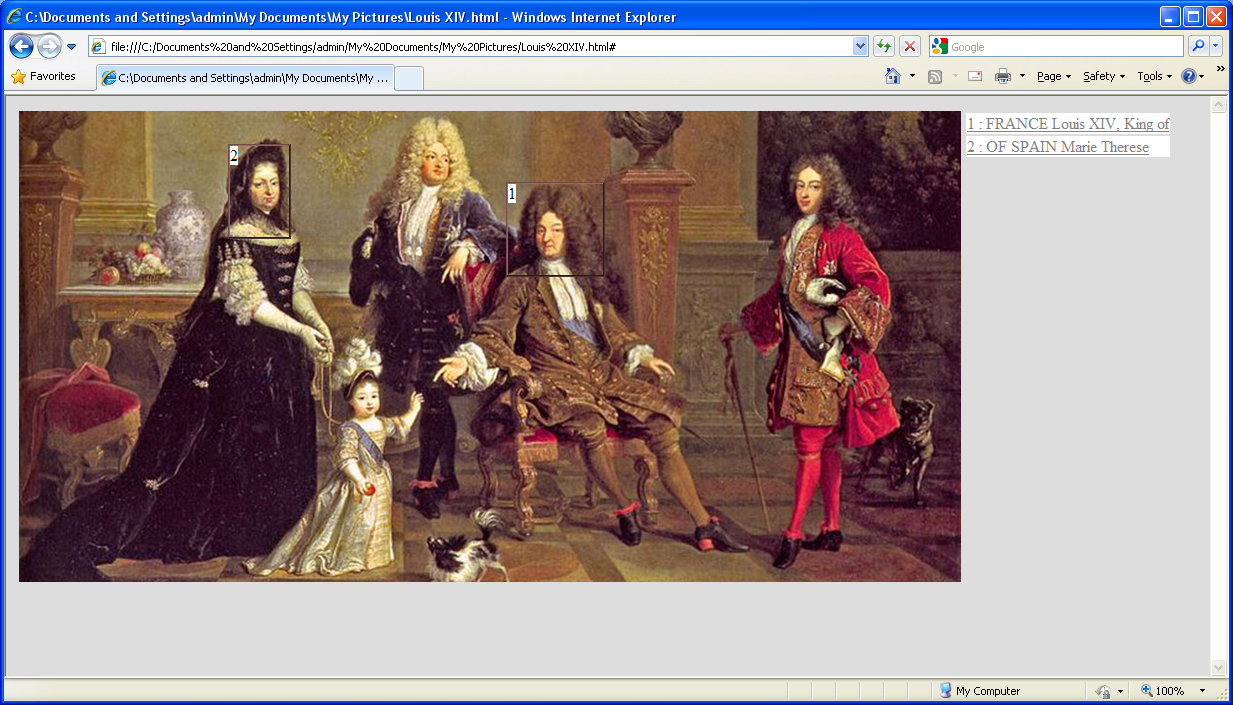Click the Print icon
This screenshot has height=705, width=1233.
(x=1003, y=76)
